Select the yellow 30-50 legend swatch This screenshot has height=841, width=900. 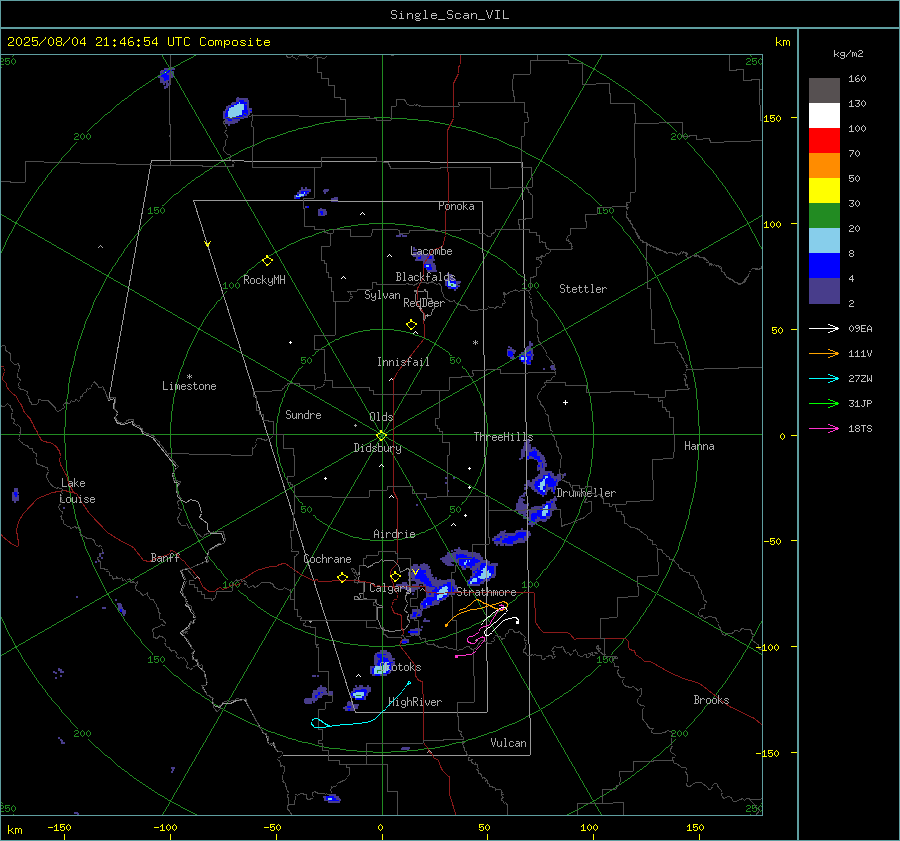pyautogui.click(x=824, y=191)
